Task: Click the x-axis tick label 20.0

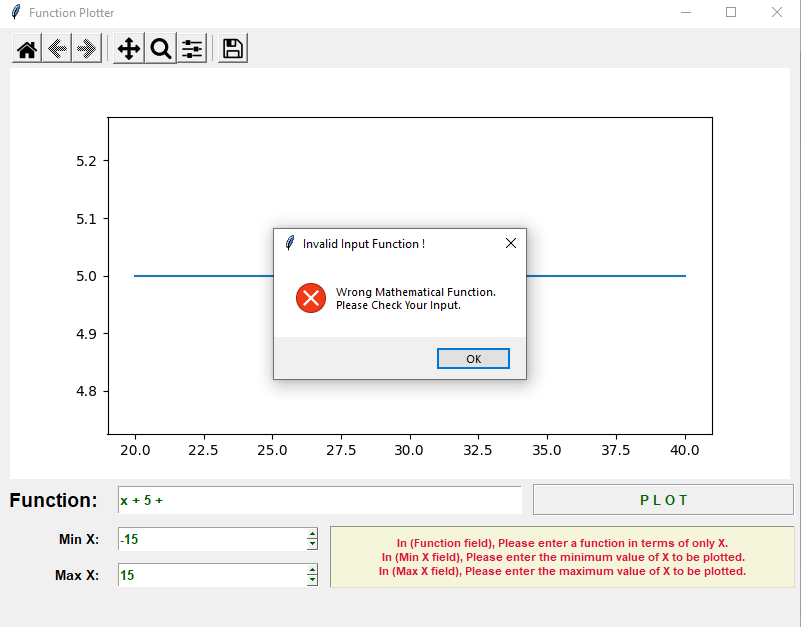Action: pyautogui.click(x=135, y=450)
